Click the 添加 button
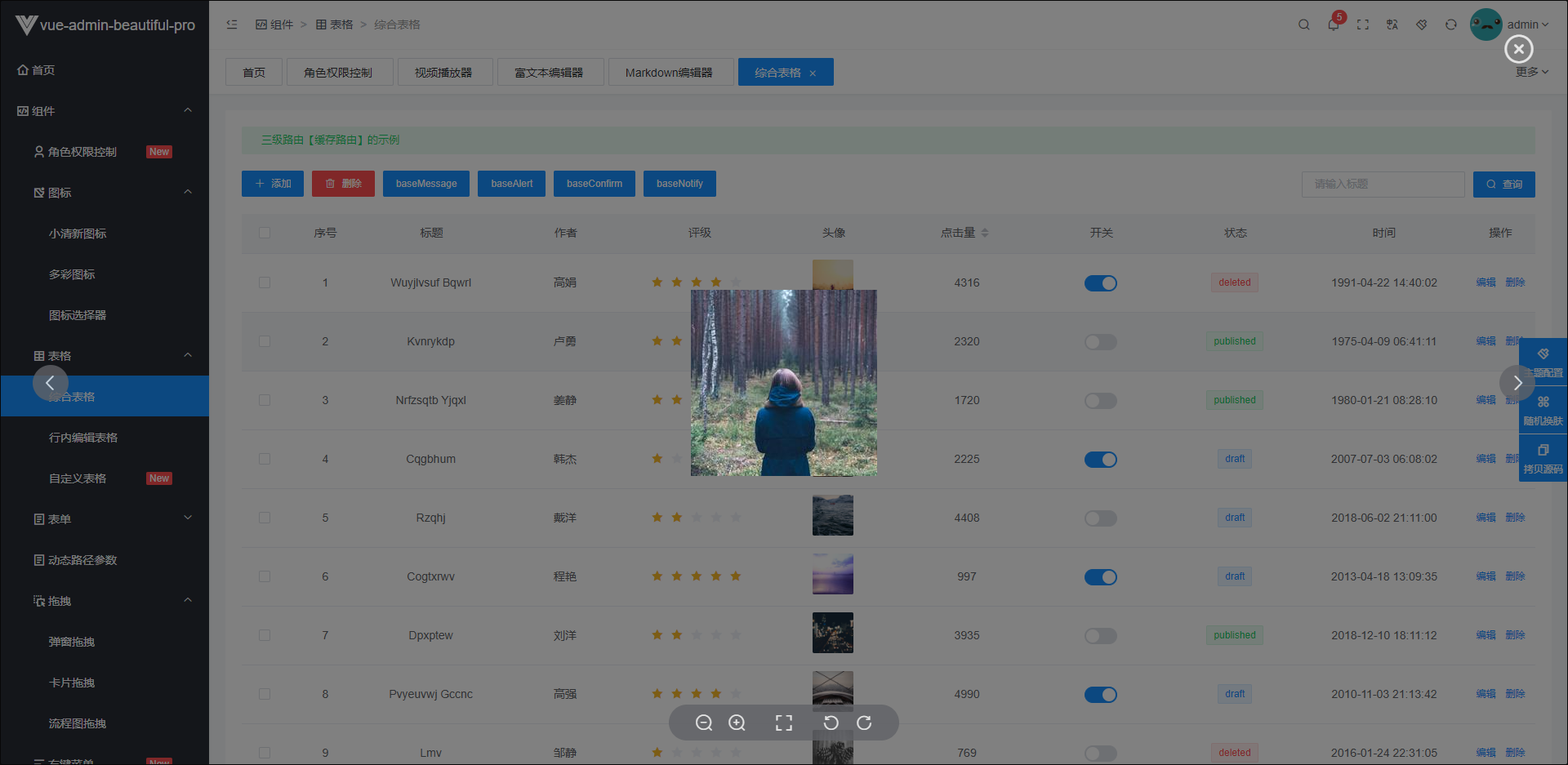 (x=273, y=184)
